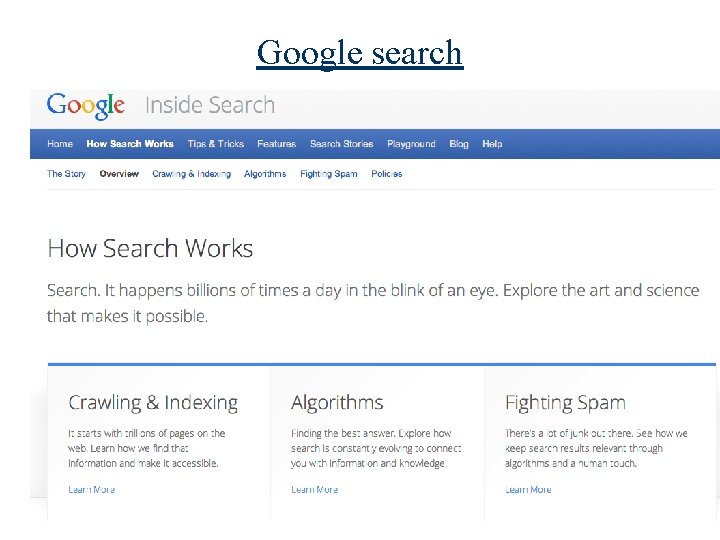Viewport: 720px width, 540px height.
Task: Switch to The Story sub-tab
Action: click(66, 174)
